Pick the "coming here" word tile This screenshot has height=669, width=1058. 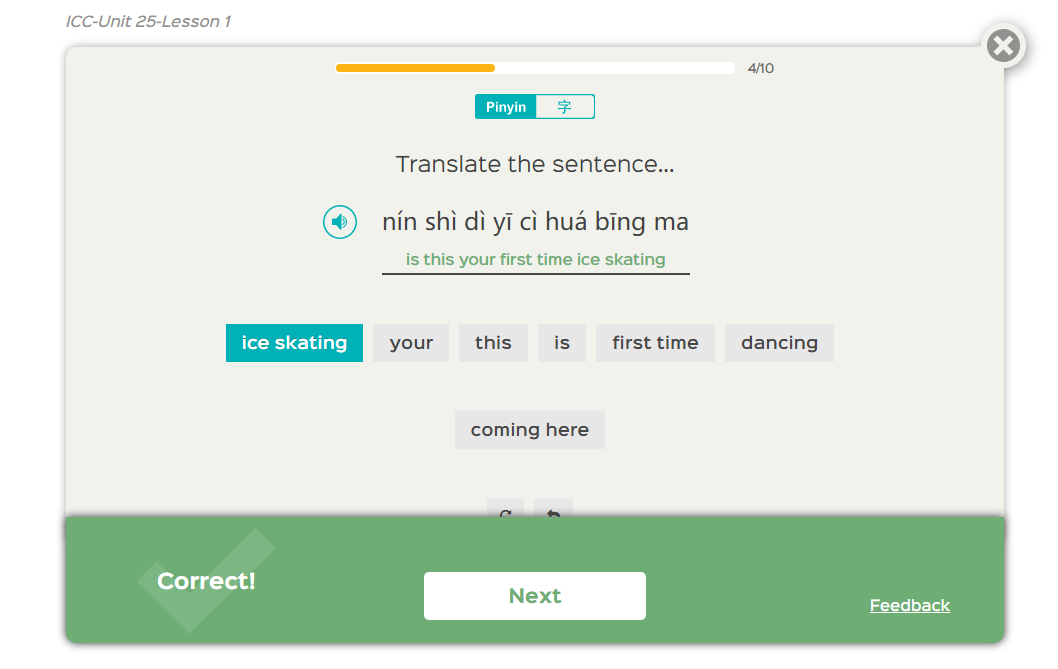(x=529, y=430)
